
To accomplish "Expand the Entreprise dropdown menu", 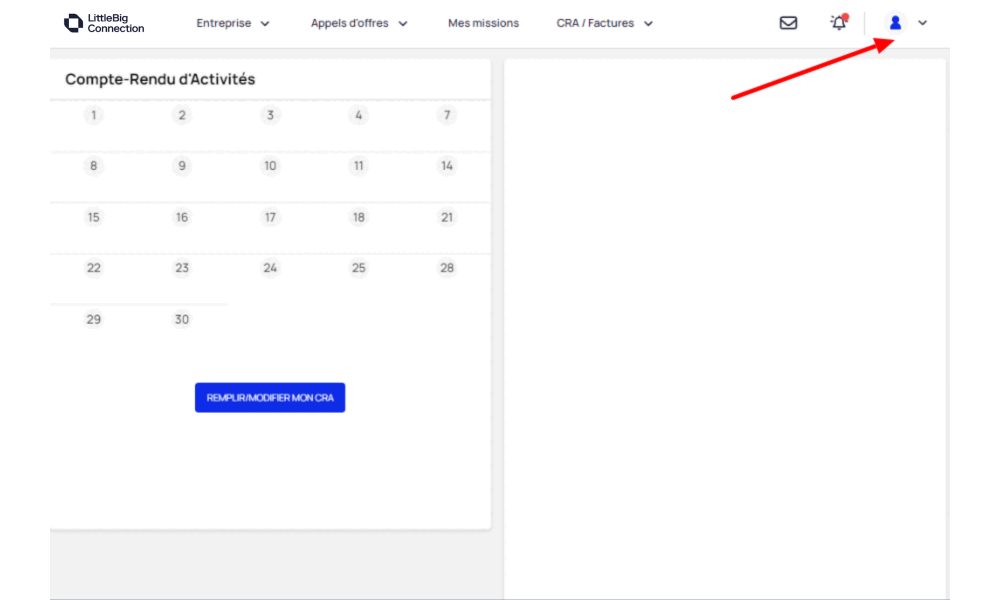I will pos(233,23).
